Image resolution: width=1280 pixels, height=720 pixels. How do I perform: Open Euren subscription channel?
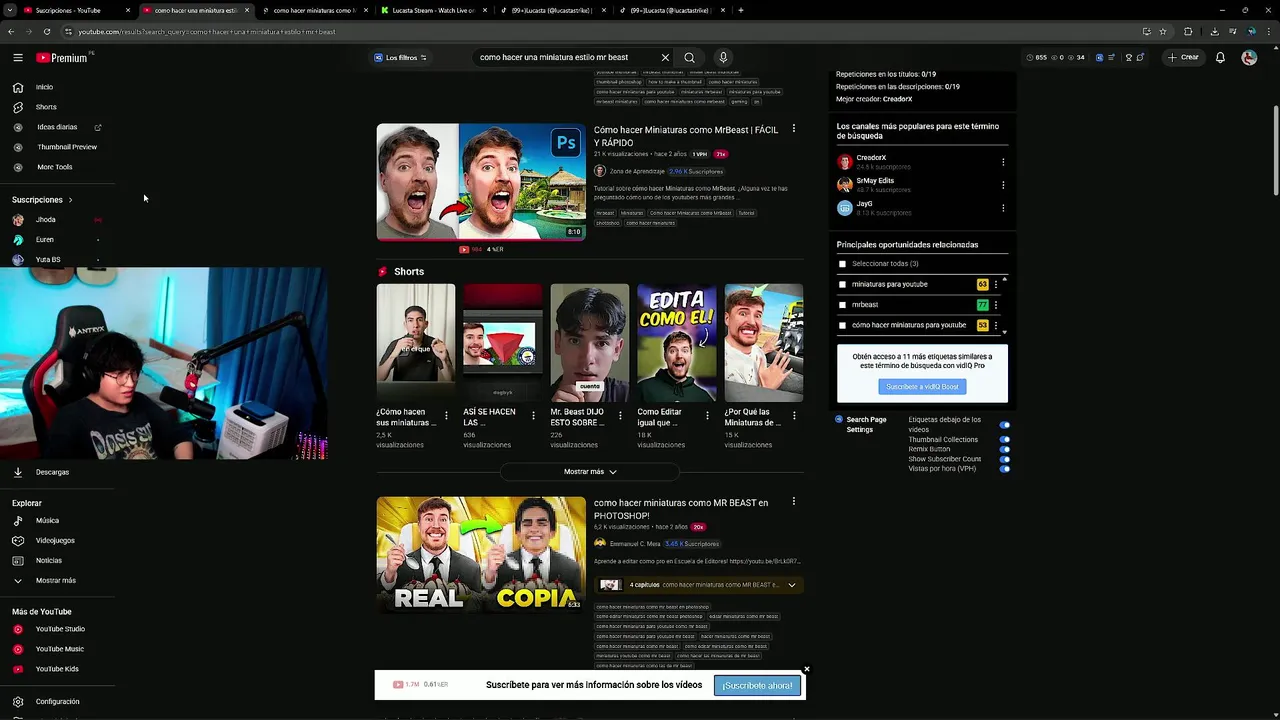pos(45,240)
